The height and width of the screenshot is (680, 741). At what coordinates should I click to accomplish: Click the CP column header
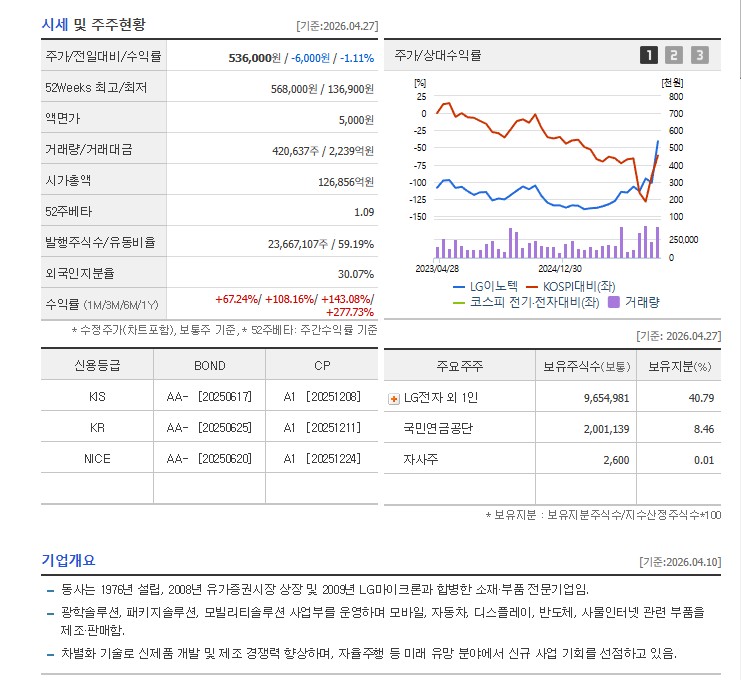tap(322, 366)
